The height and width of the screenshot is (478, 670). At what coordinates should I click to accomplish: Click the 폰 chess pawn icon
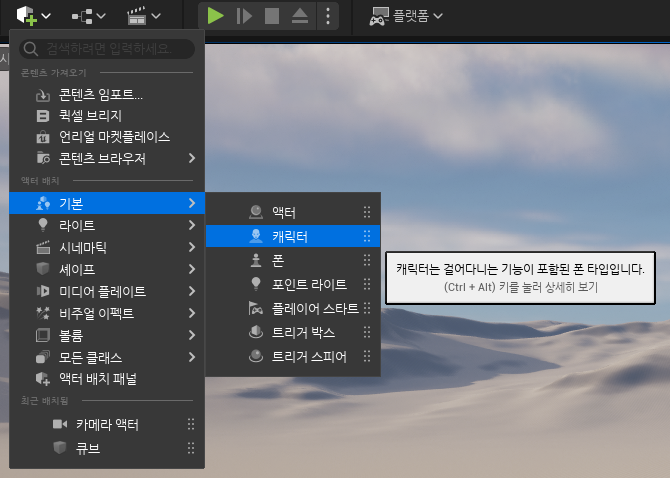pos(256,260)
